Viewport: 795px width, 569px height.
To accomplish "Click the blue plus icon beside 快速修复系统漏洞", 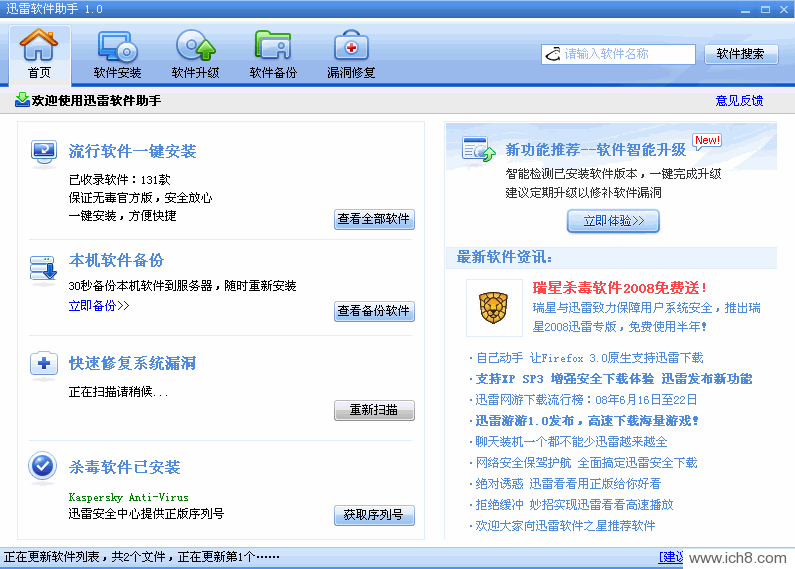I will coord(44,364).
